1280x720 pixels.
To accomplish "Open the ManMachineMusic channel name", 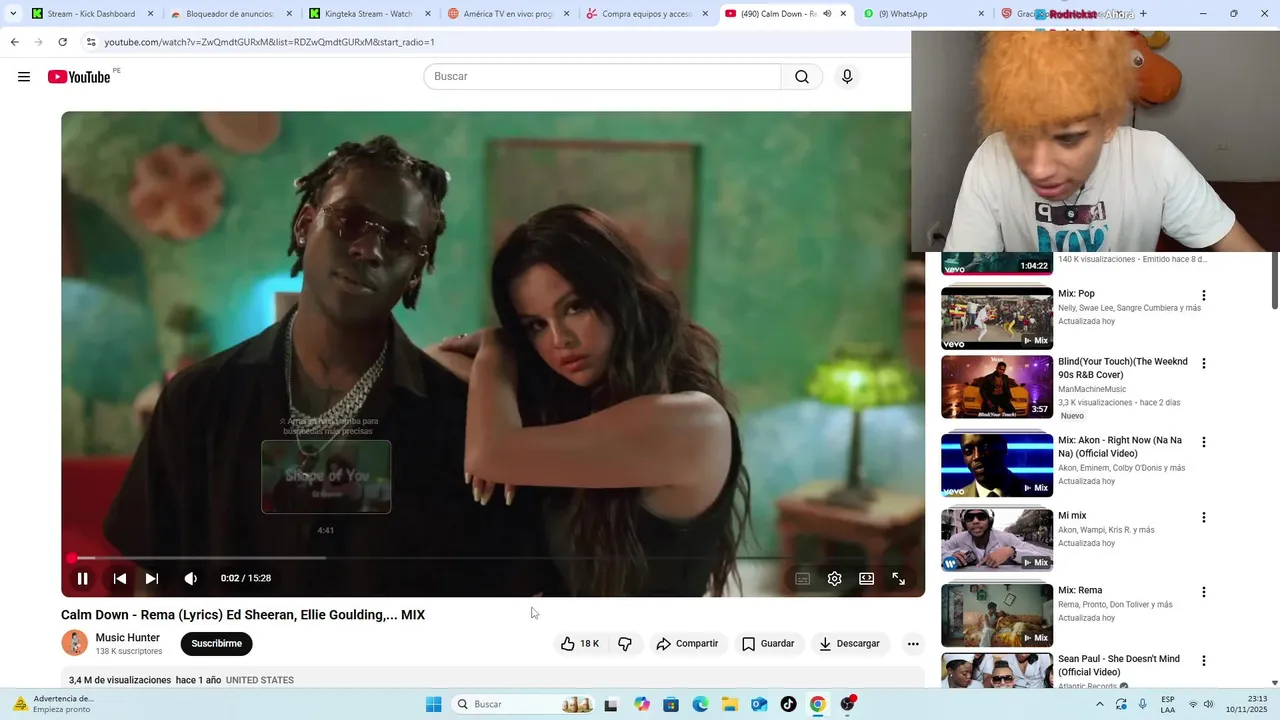I will click(x=1092, y=390).
